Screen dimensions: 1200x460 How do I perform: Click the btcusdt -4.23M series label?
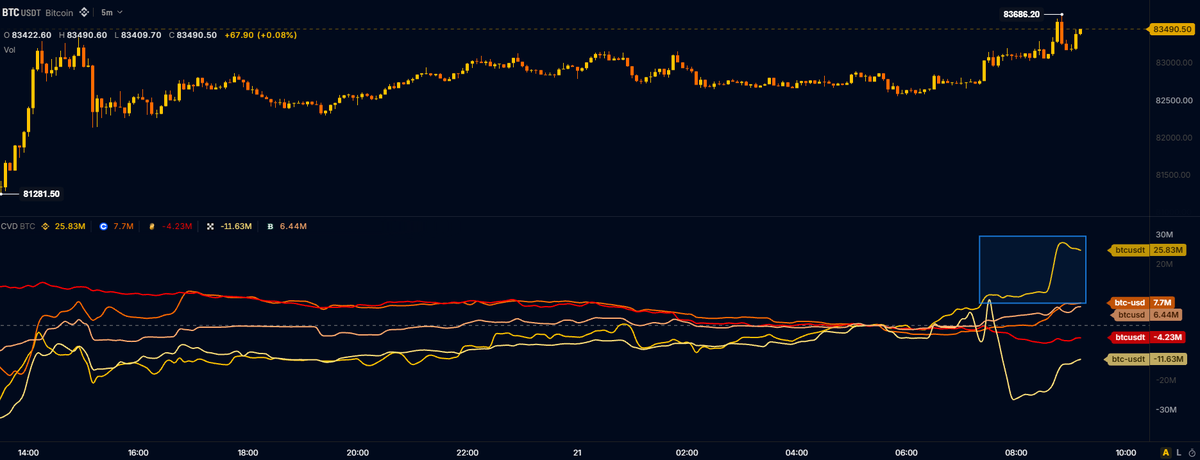coord(1147,337)
